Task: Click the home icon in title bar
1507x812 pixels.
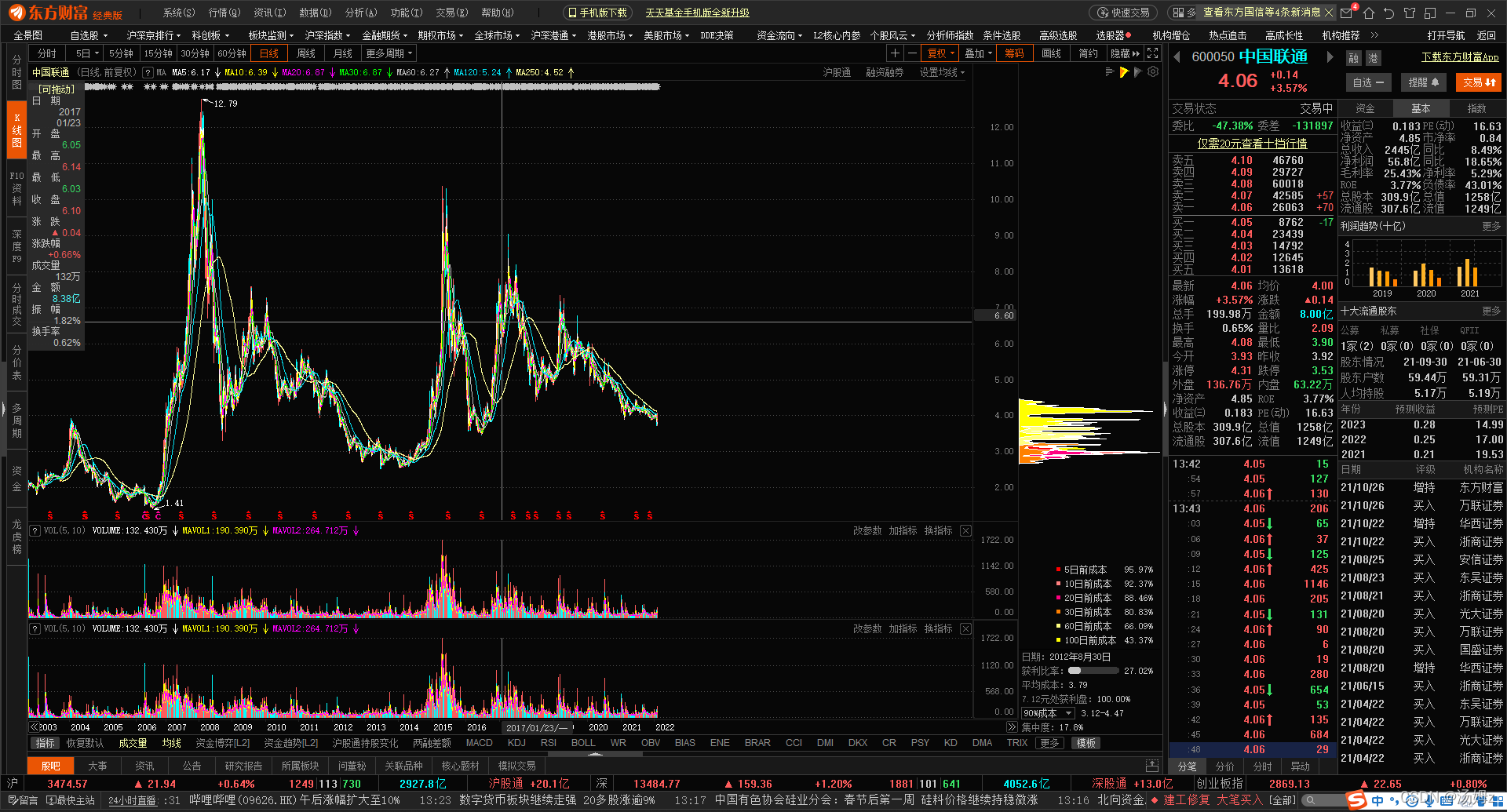Action: click(x=1369, y=13)
